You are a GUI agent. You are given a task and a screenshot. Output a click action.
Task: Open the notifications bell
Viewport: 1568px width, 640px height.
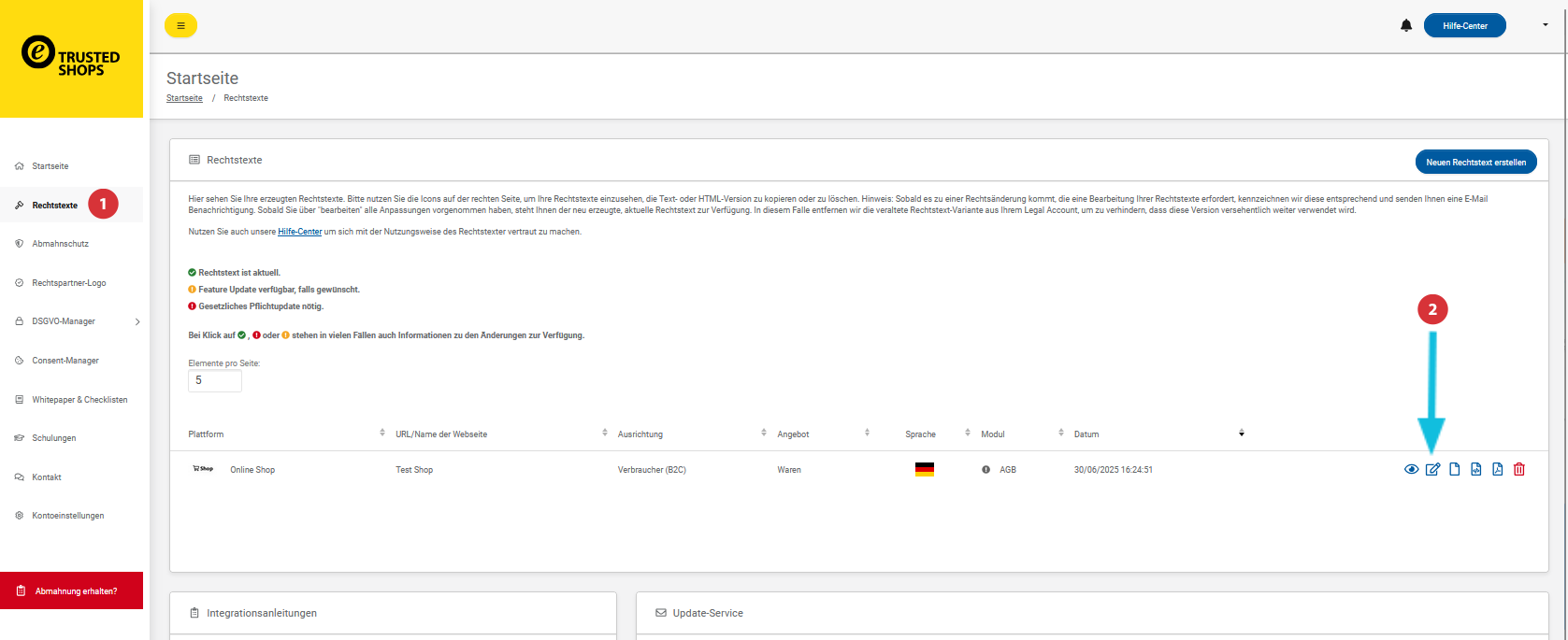[x=1405, y=25]
